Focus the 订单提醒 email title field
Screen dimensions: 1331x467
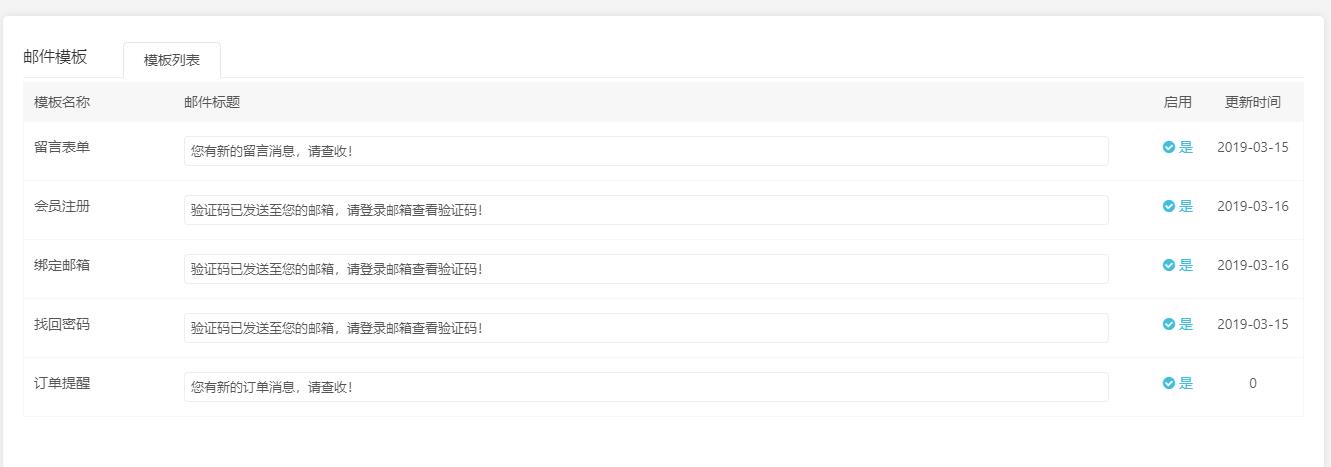[x=646, y=387]
